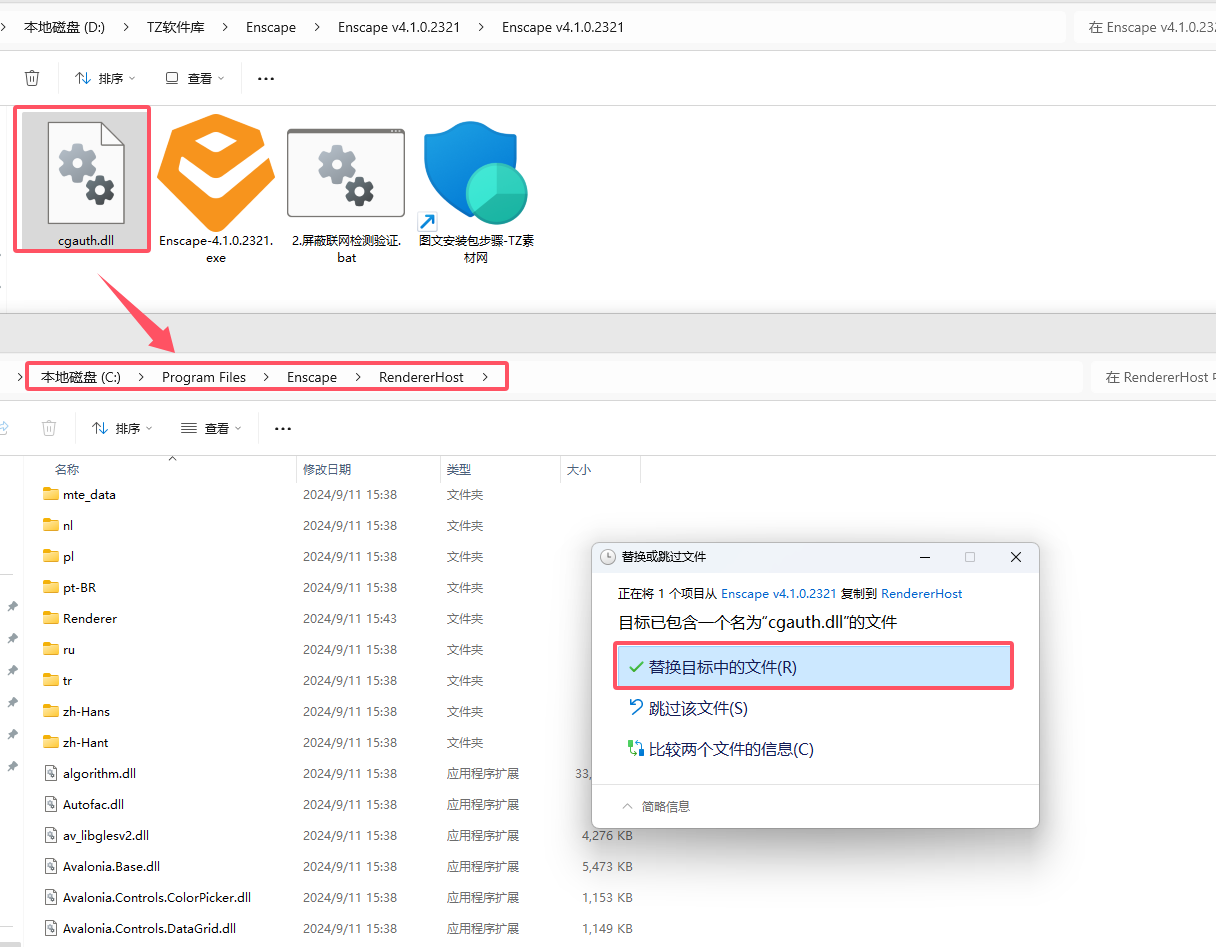This screenshot has width=1216, height=947.
Task: Click the trash icon in RendererHost window toolbar
Action: coord(49,428)
